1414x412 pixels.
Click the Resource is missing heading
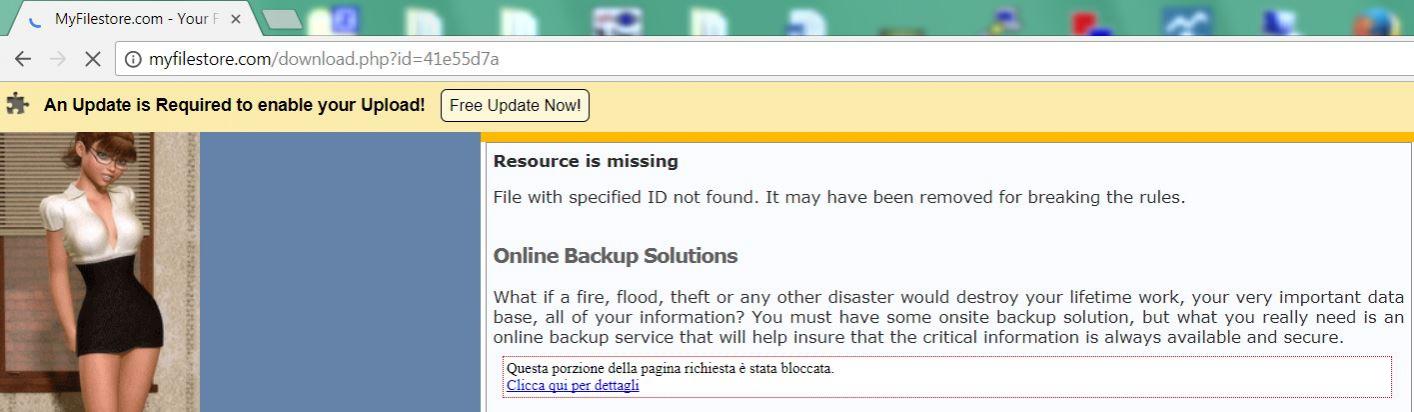point(585,161)
